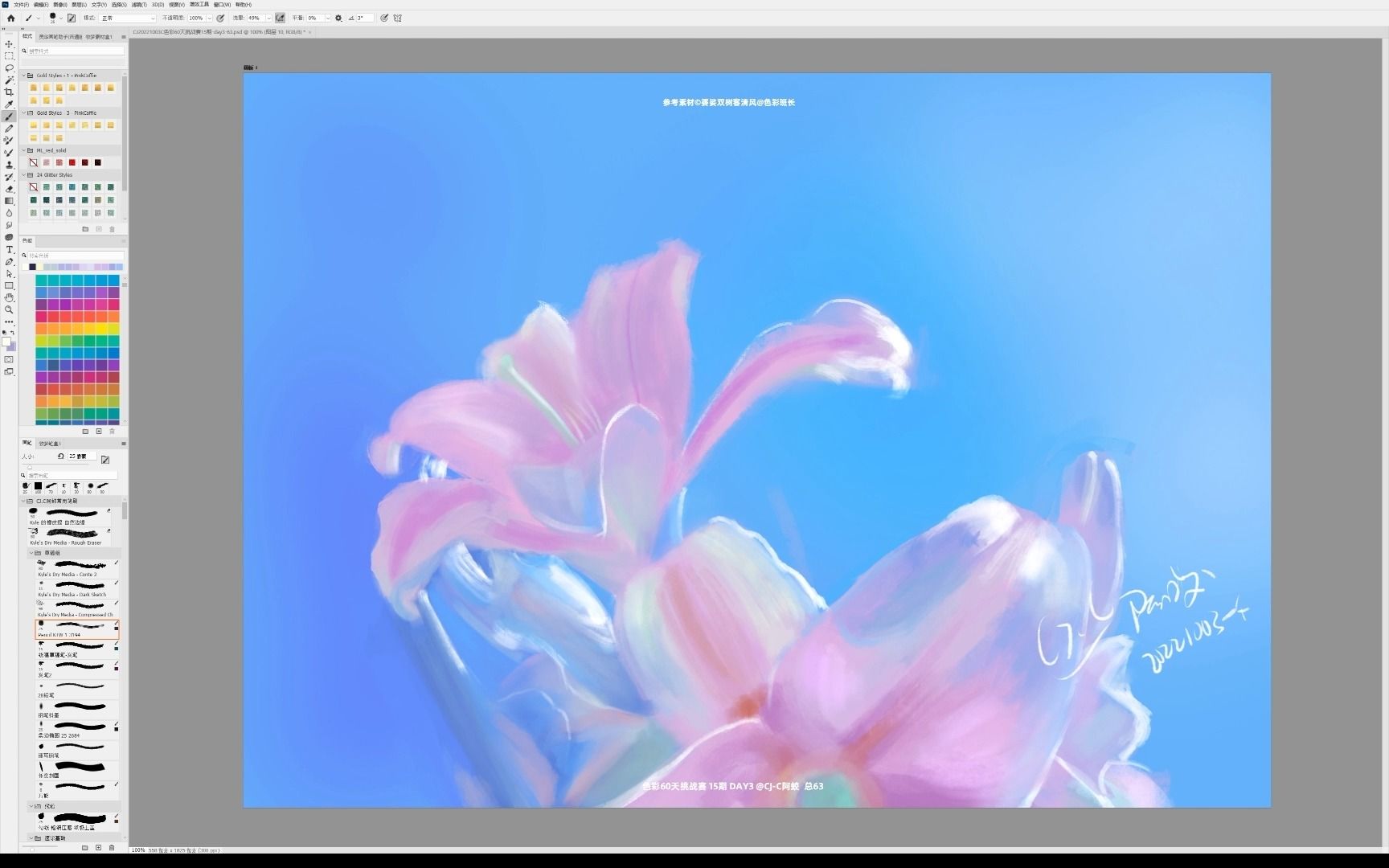This screenshot has width=1389, height=868.
Task: Select the Hand tool
Action: (x=9, y=298)
